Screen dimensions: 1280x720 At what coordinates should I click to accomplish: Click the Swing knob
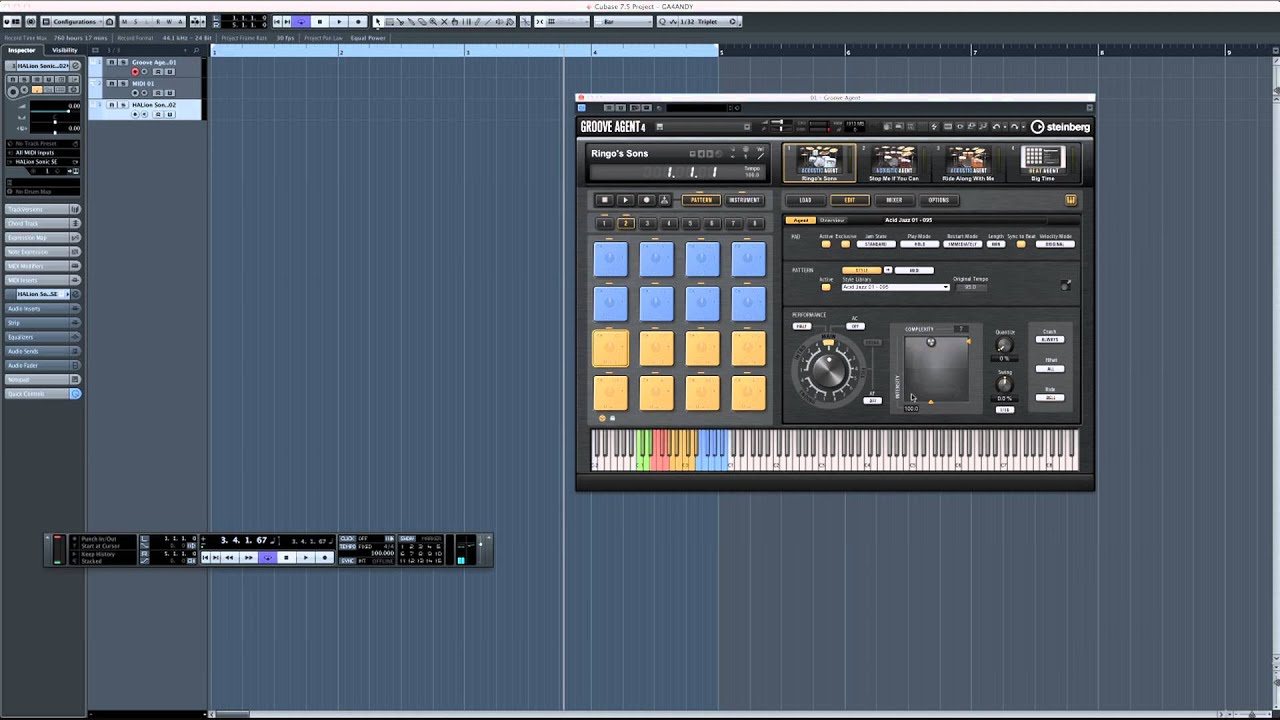(1004, 385)
